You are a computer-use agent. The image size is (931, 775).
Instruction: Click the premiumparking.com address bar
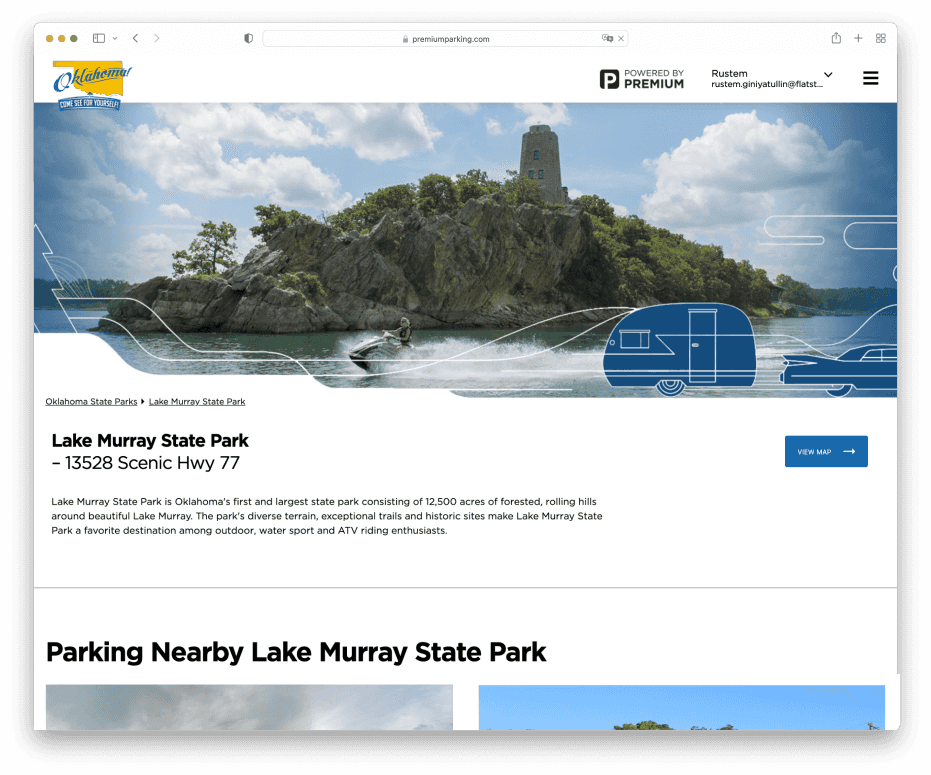[x=445, y=39]
